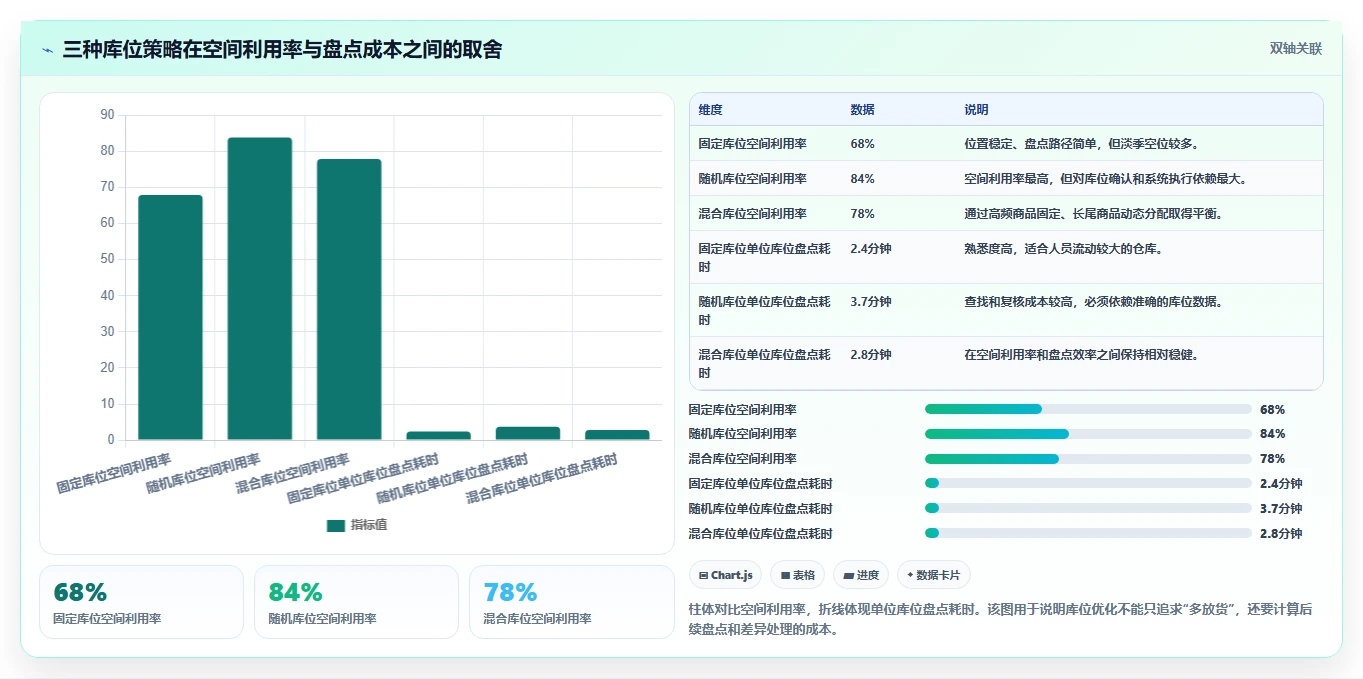Click progress list label 固定库位单位库位盘点耗时
The height and width of the screenshot is (679, 1363).
point(761,483)
